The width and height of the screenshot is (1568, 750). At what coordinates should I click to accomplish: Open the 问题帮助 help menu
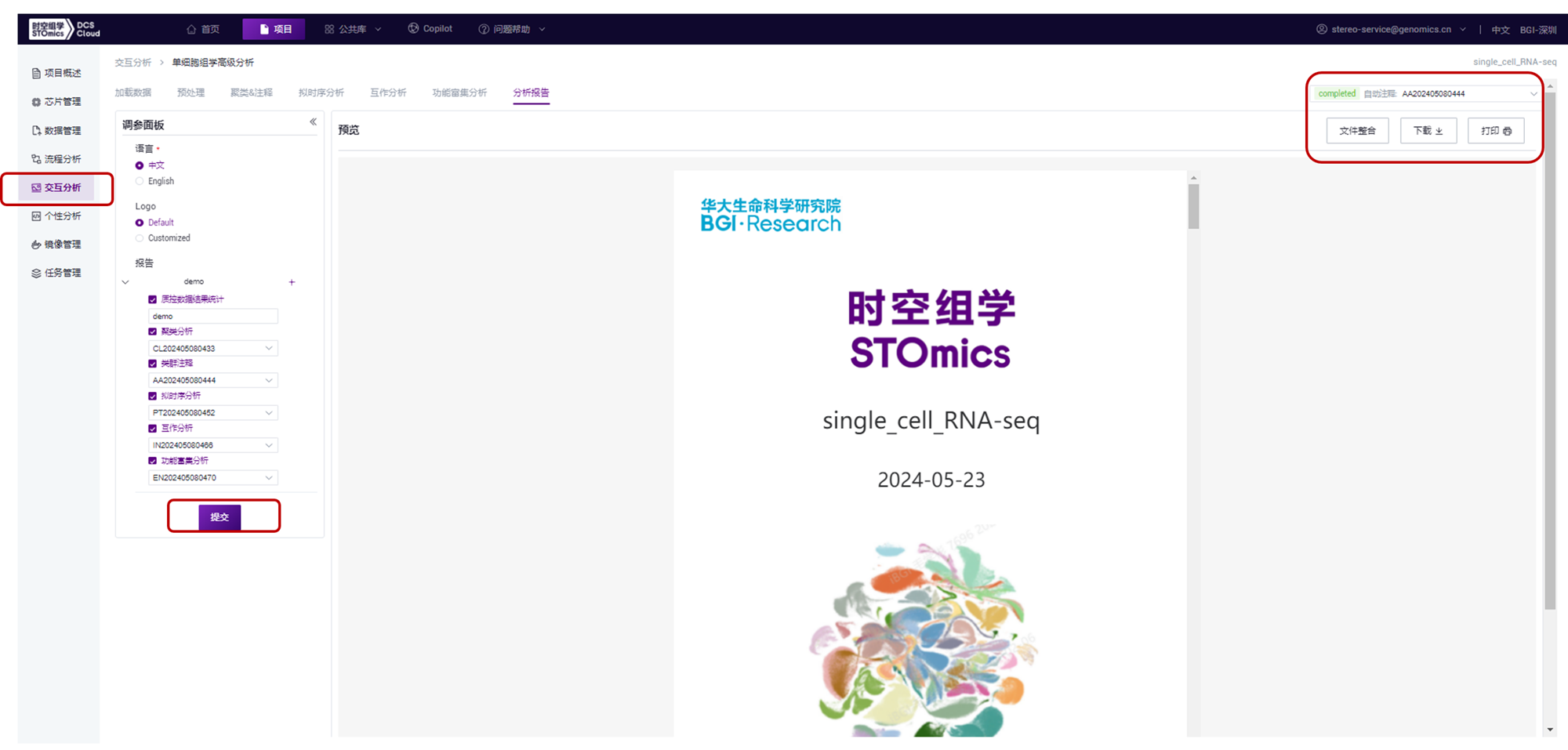(511, 29)
